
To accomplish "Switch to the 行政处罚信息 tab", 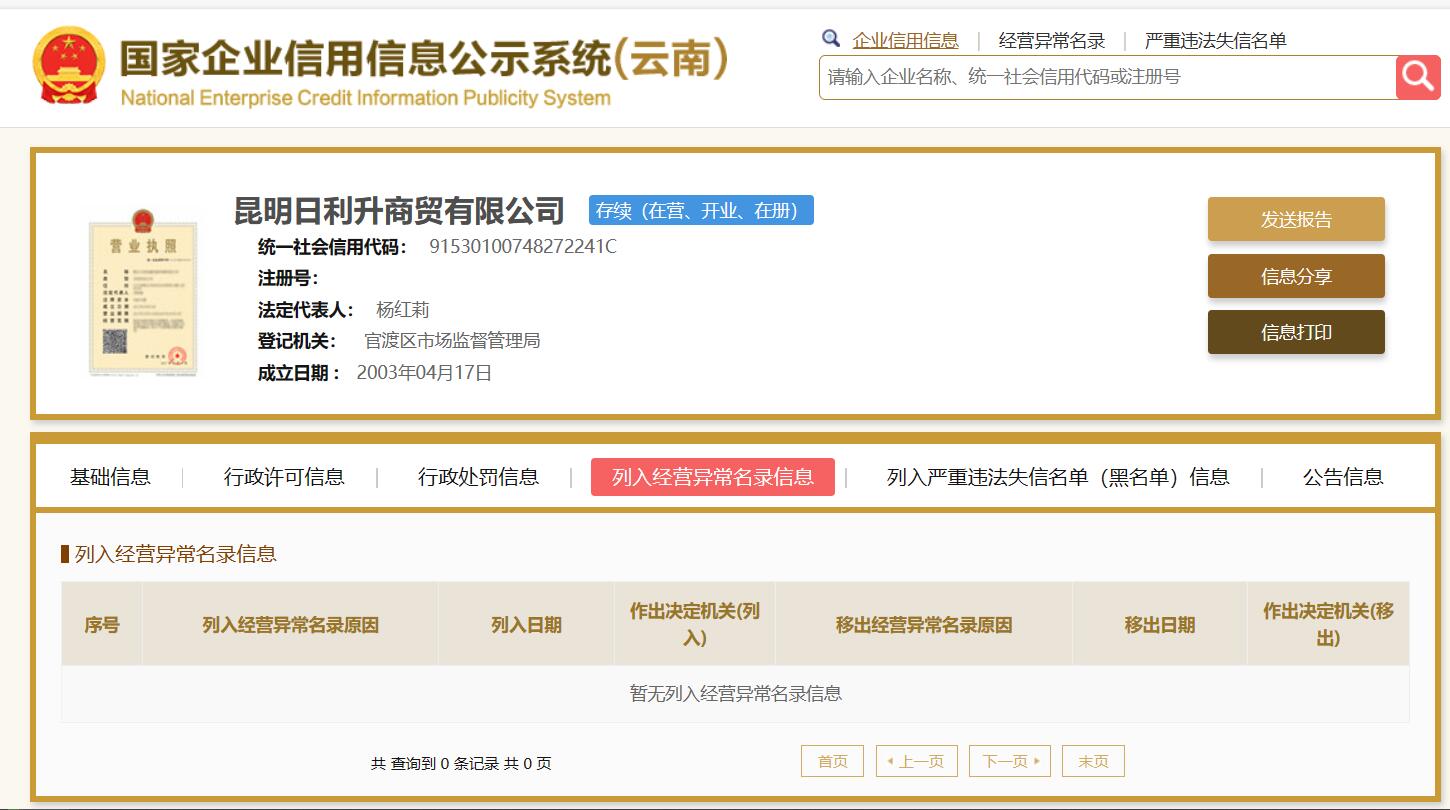I will pos(478,477).
